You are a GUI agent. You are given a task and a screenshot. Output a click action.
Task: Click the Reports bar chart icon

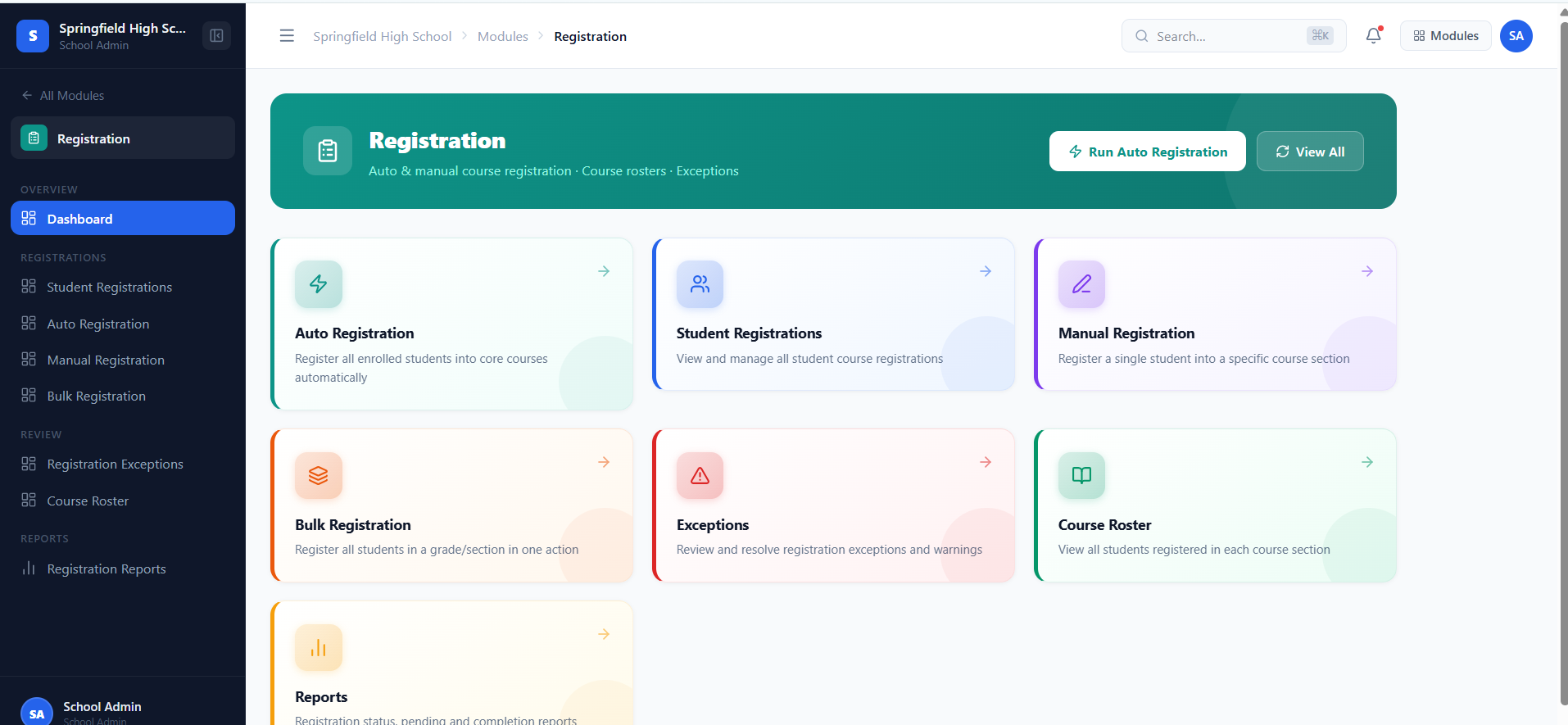319,648
